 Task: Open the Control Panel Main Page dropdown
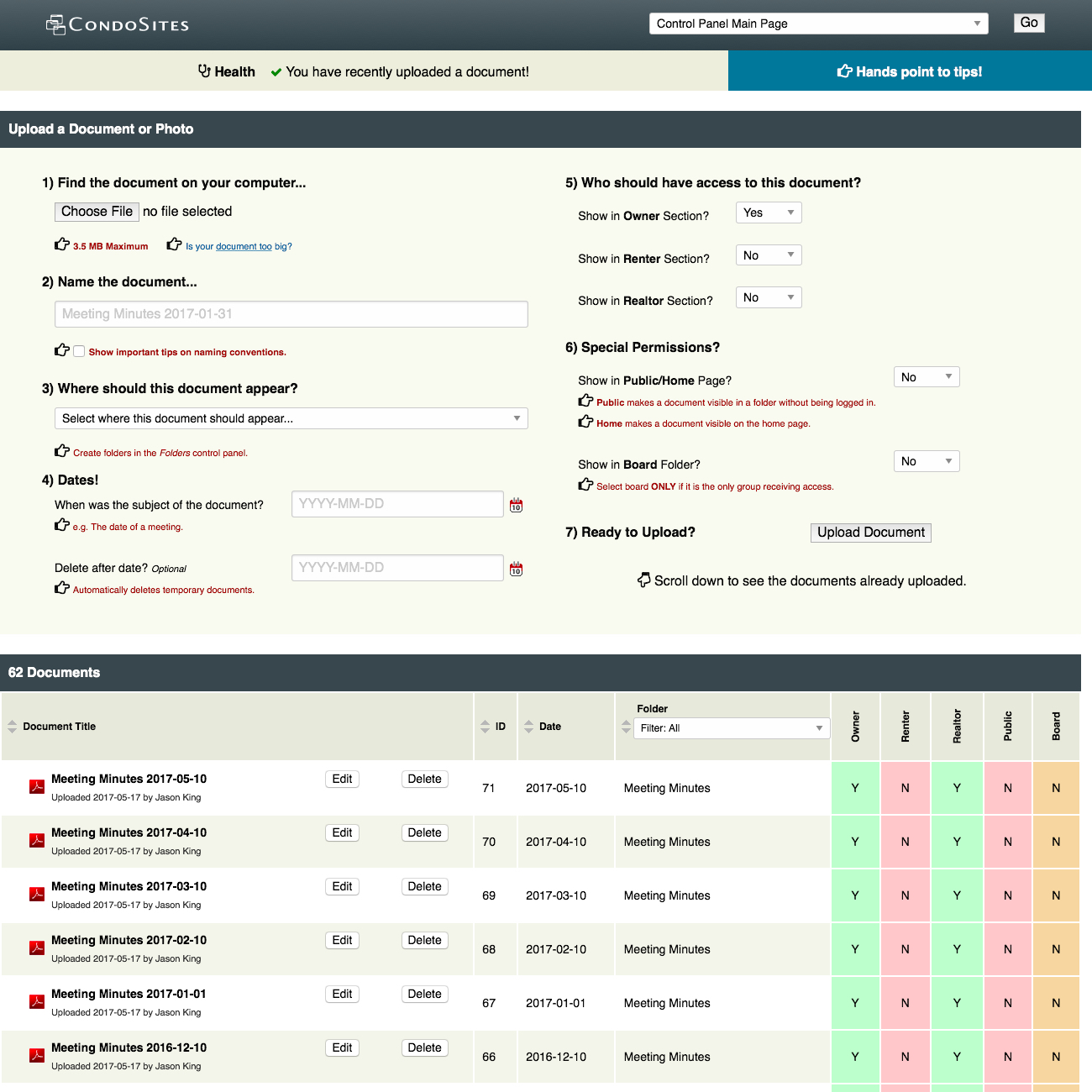pos(818,24)
